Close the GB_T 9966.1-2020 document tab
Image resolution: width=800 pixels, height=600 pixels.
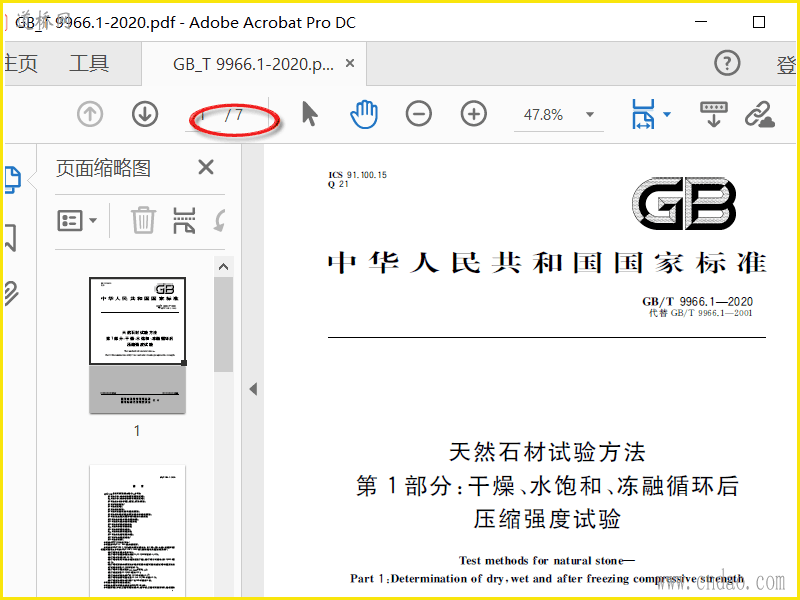(x=350, y=63)
